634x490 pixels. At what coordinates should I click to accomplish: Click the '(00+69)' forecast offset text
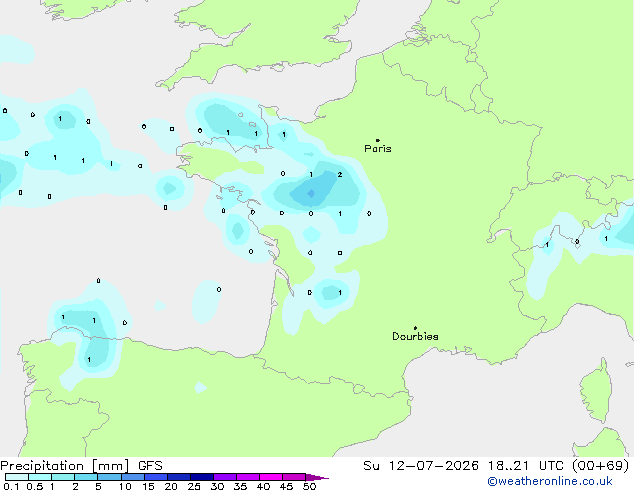(600, 466)
